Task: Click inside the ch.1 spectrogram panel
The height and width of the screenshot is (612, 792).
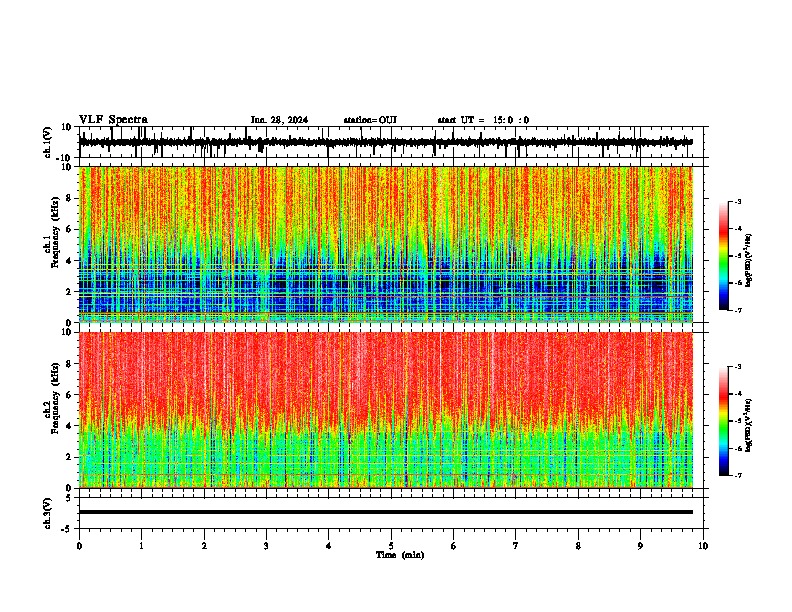Action: [x=386, y=244]
